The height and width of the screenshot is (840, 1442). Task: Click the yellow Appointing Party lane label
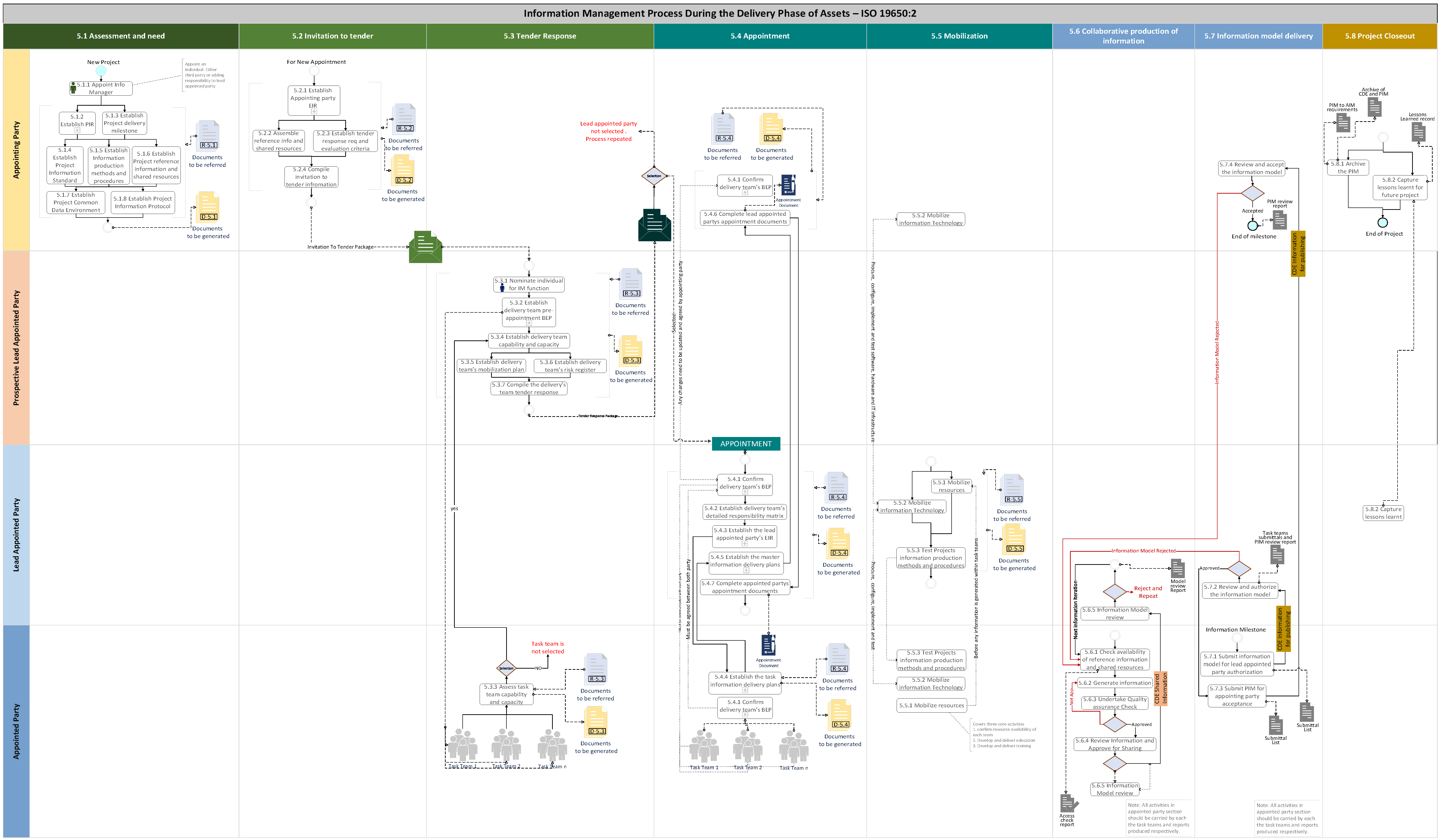pyautogui.click(x=16, y=150)
